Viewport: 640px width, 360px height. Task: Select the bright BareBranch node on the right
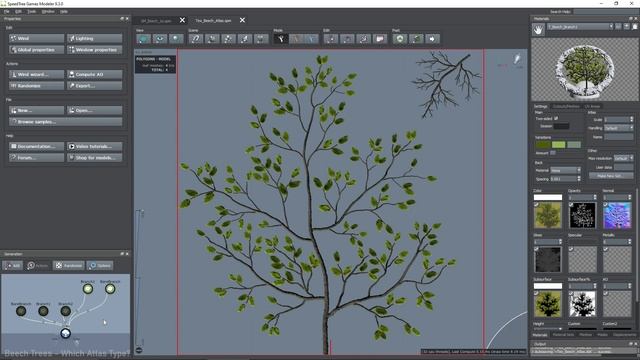point(110,289)
